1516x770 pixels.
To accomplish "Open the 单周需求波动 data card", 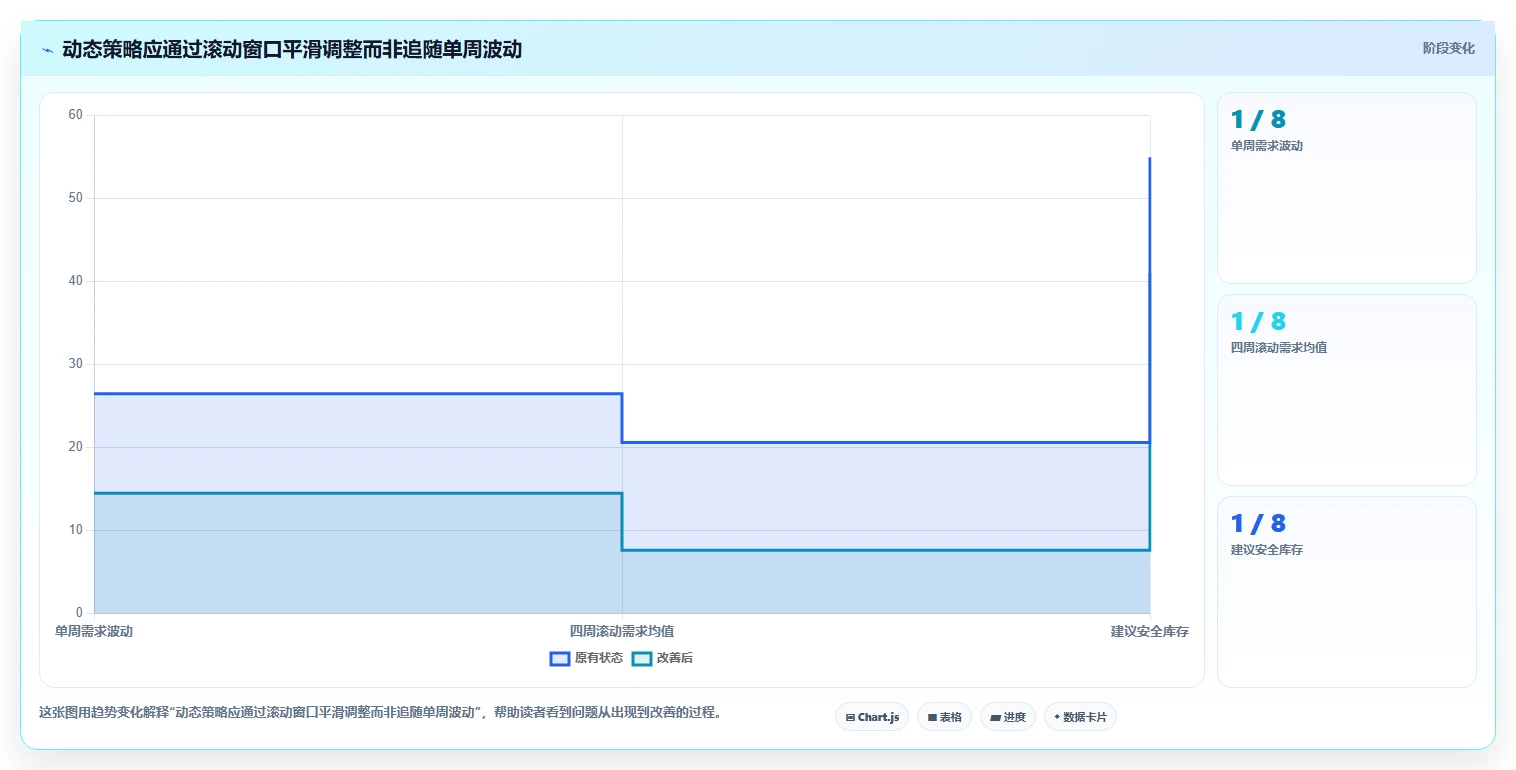I will (x=1346, y=188).
